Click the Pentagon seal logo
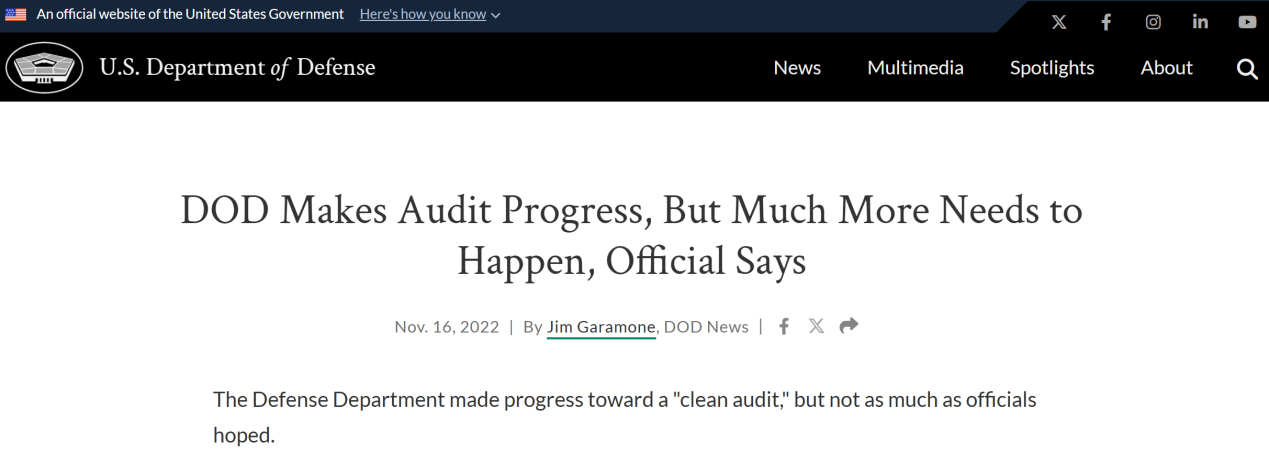The width and height of the screenshot is (1269, 475). point(45,68)
